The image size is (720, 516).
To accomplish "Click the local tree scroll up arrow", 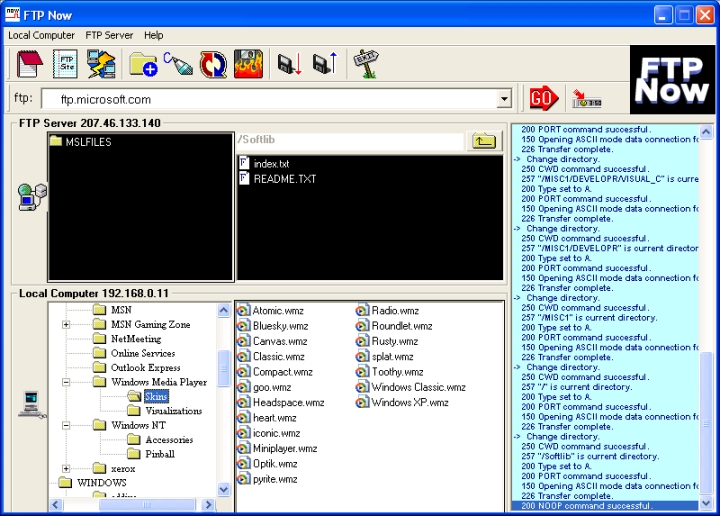I will [x=223, y=310].
